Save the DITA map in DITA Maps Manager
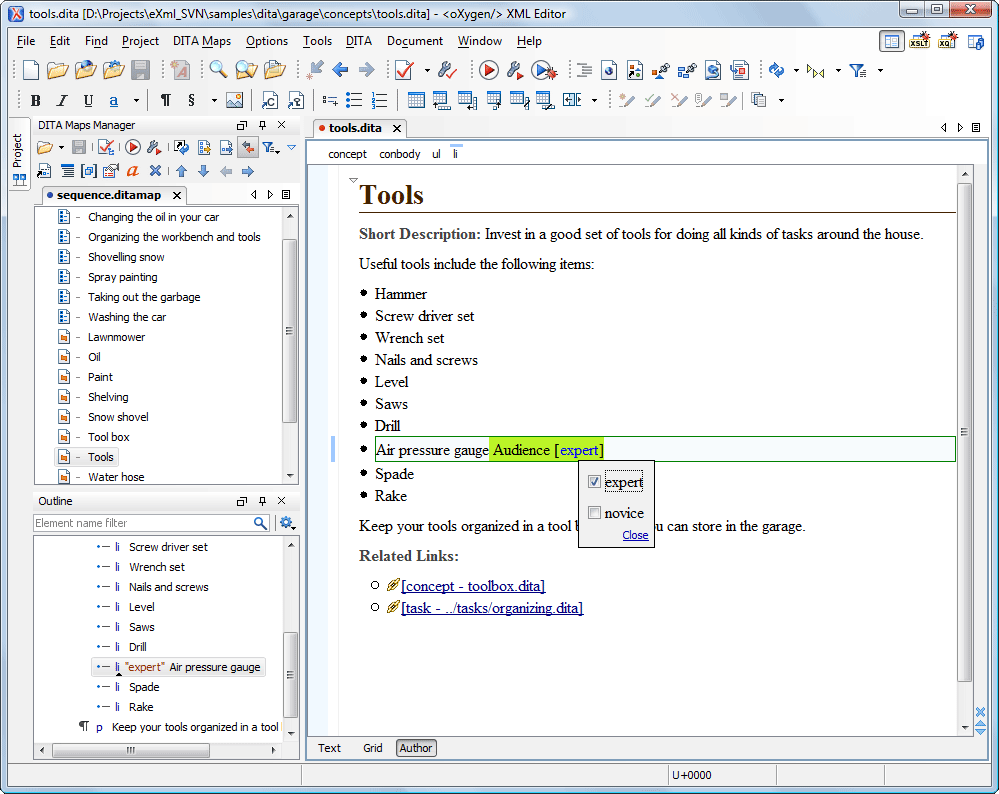This screenshot has width=999, height=794. tap(79, 148)
